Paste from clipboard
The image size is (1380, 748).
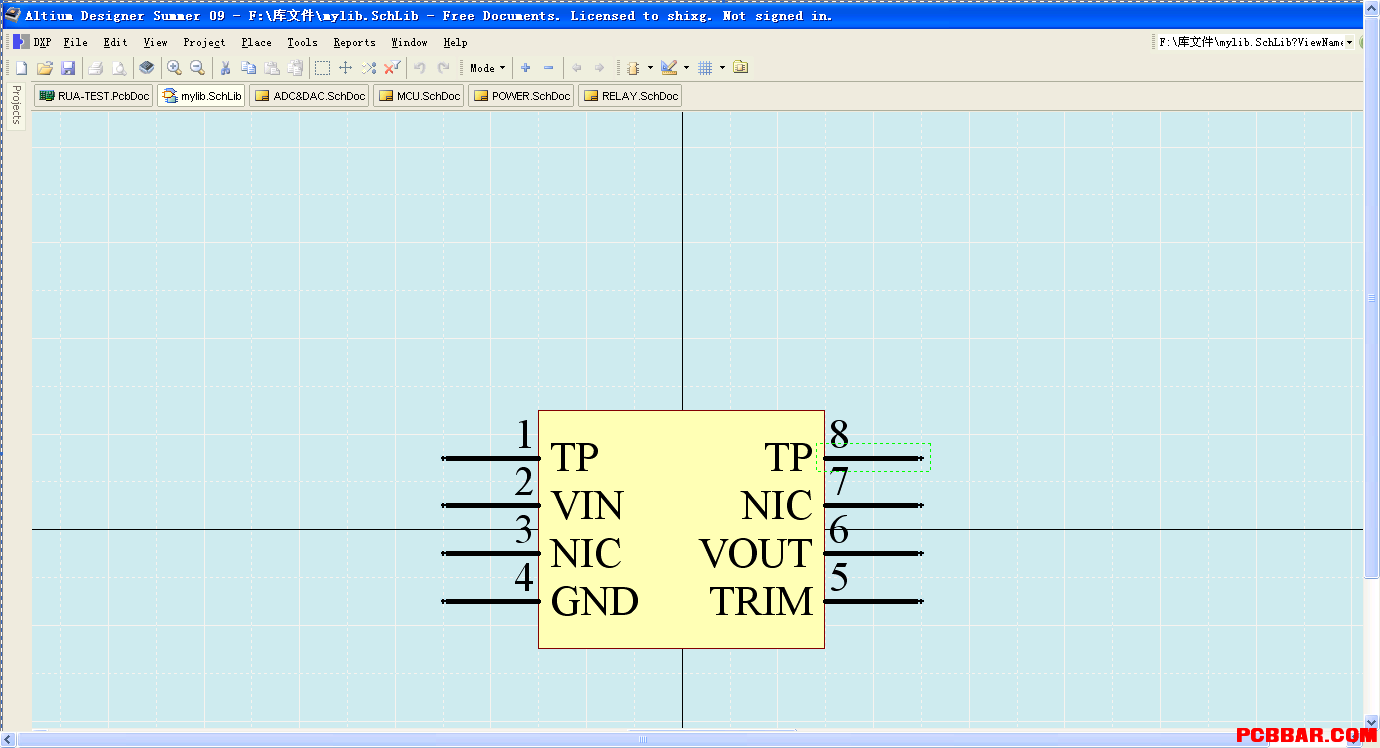(271, 68)
